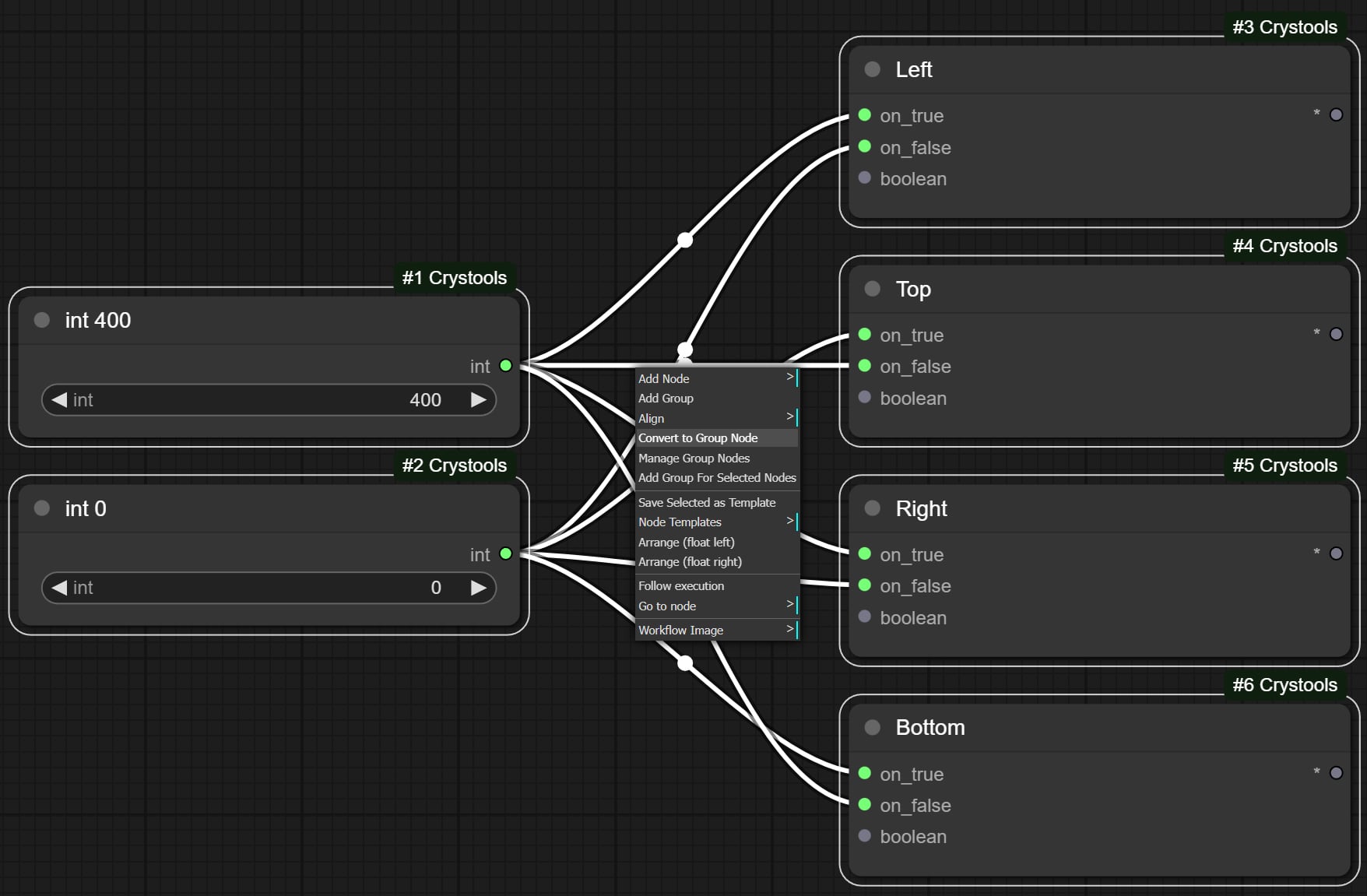Viewport: 1367px width, 896px height.
Task: Click on_true input port of Bottom node
Action: [864, 773]
